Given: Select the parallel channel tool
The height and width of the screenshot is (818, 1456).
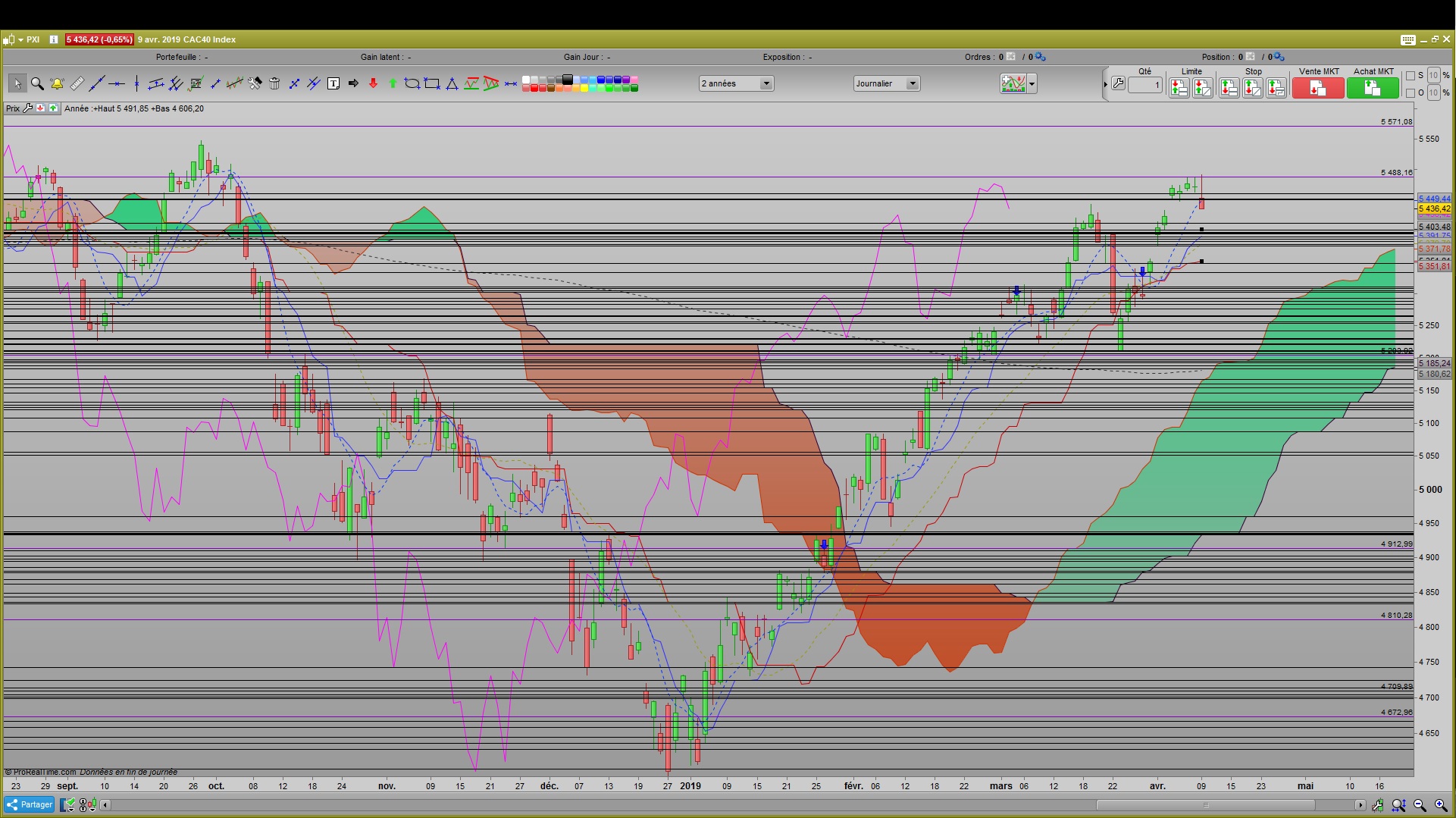Looking at the screenshot, I should point(156,83).
